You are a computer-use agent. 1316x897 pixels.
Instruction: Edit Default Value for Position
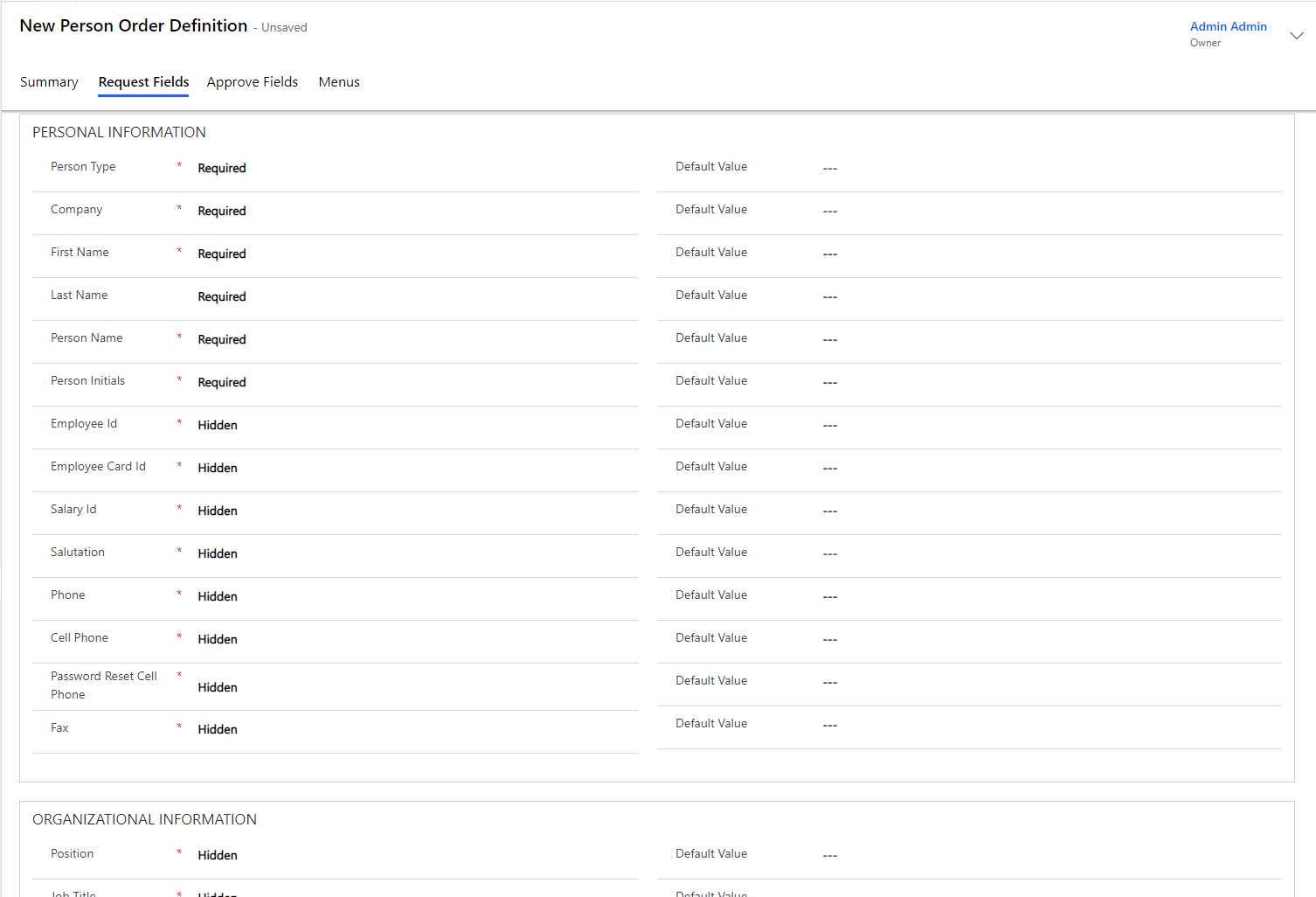[830, 855]
